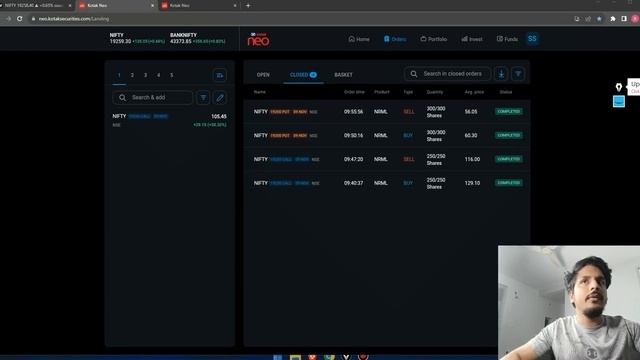This screenshot has width=640, height=360.
Task: Switch to the first NIFTY browser tab
Action: pos(36,5)
